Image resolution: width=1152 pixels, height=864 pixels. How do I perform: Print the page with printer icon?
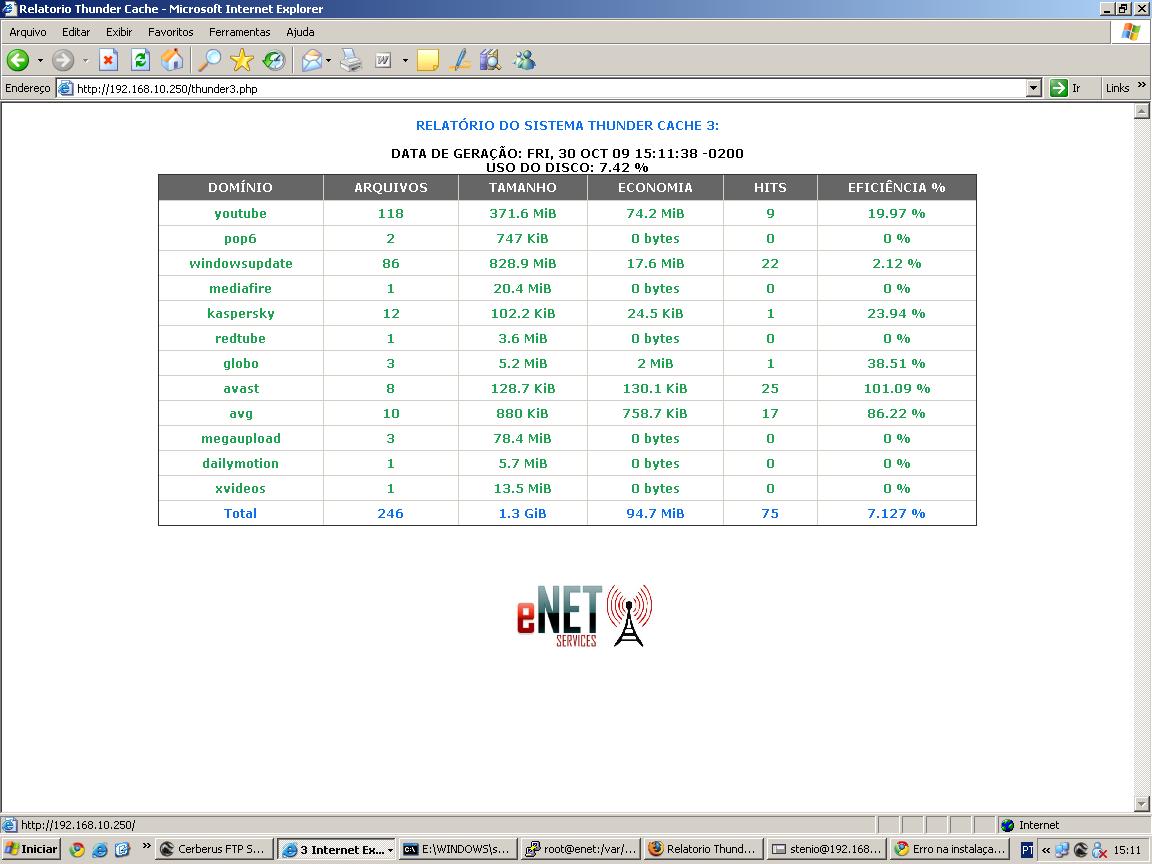pyautogui.click(x=351, y=60)
